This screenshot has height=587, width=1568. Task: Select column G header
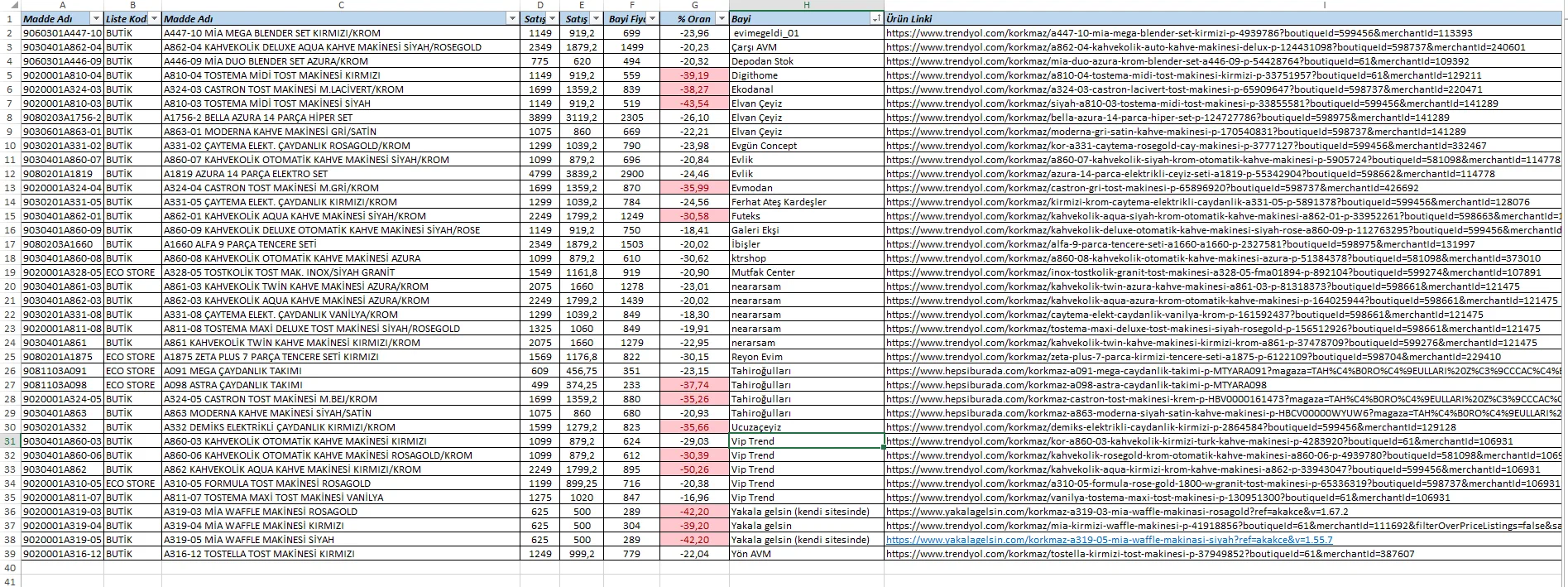[694, 5]
